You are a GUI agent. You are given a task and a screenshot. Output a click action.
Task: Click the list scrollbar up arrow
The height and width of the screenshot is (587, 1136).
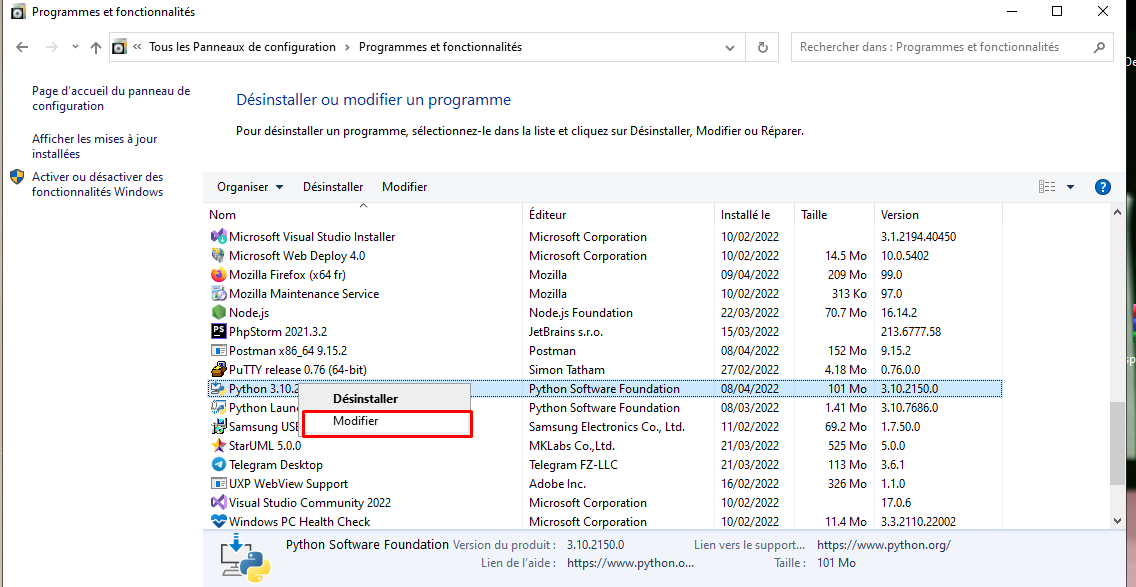[x=1117, y=214]
